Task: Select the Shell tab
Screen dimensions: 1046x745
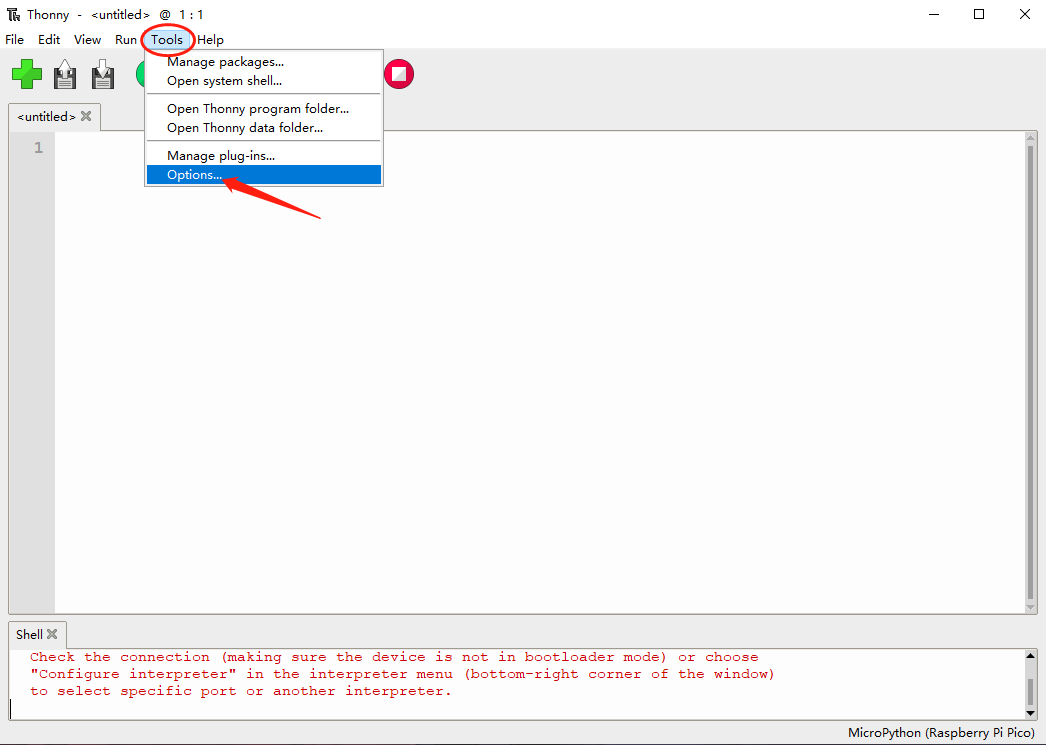Action: pos(29,634)
